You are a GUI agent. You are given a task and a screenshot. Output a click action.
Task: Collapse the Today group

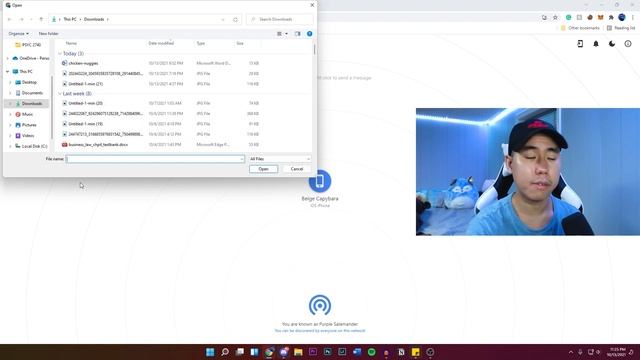click(x=60, y=53)
